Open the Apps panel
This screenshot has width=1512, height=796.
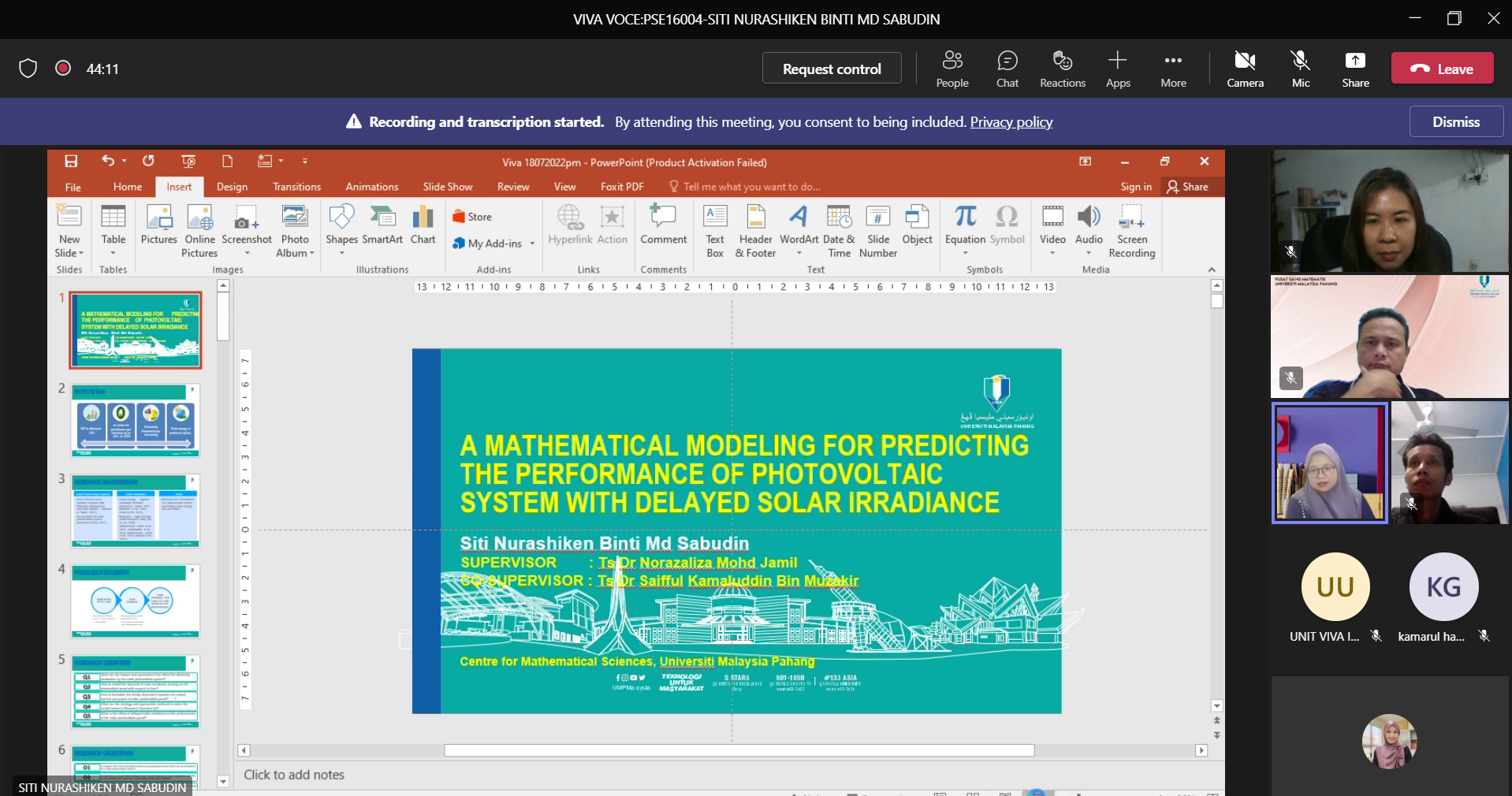click(x=1118, y=69)
